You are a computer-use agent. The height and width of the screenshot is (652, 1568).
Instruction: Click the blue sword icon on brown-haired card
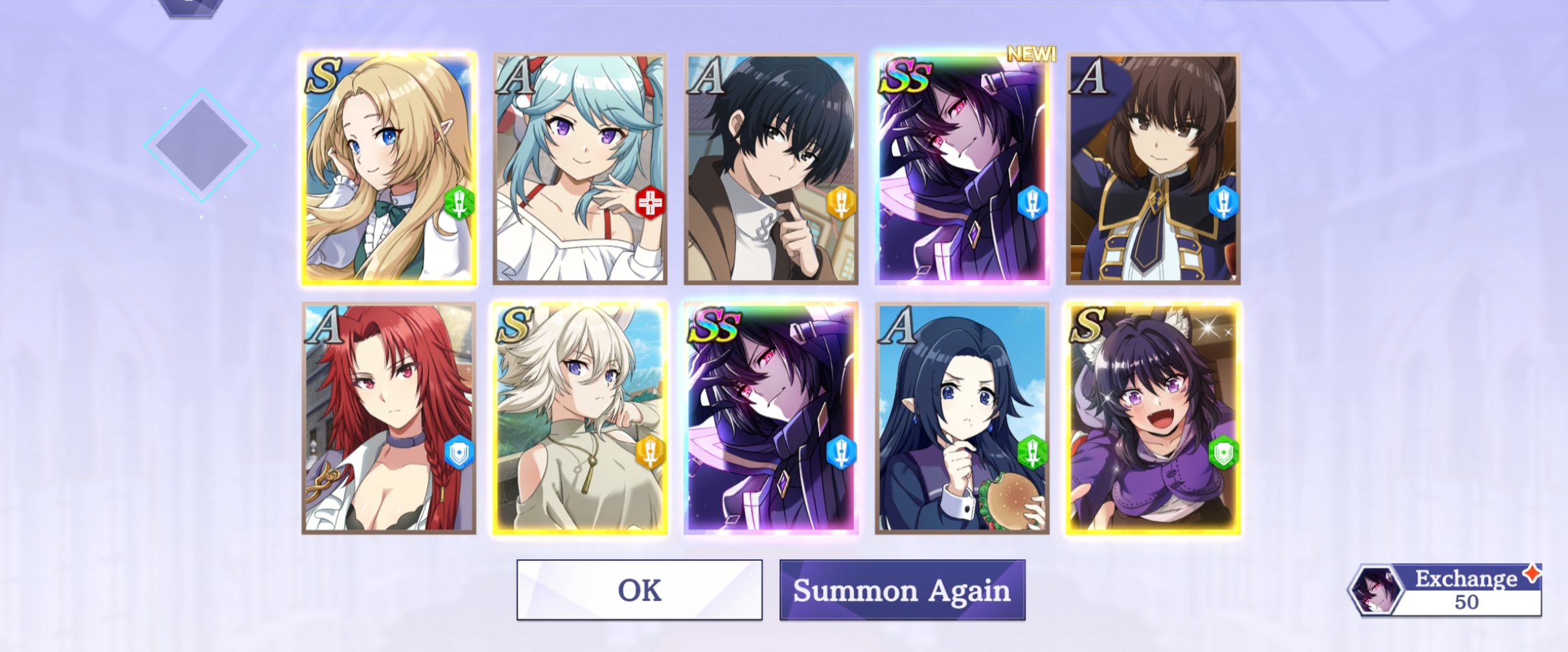pyautogui.click(x=1223, y=203)
